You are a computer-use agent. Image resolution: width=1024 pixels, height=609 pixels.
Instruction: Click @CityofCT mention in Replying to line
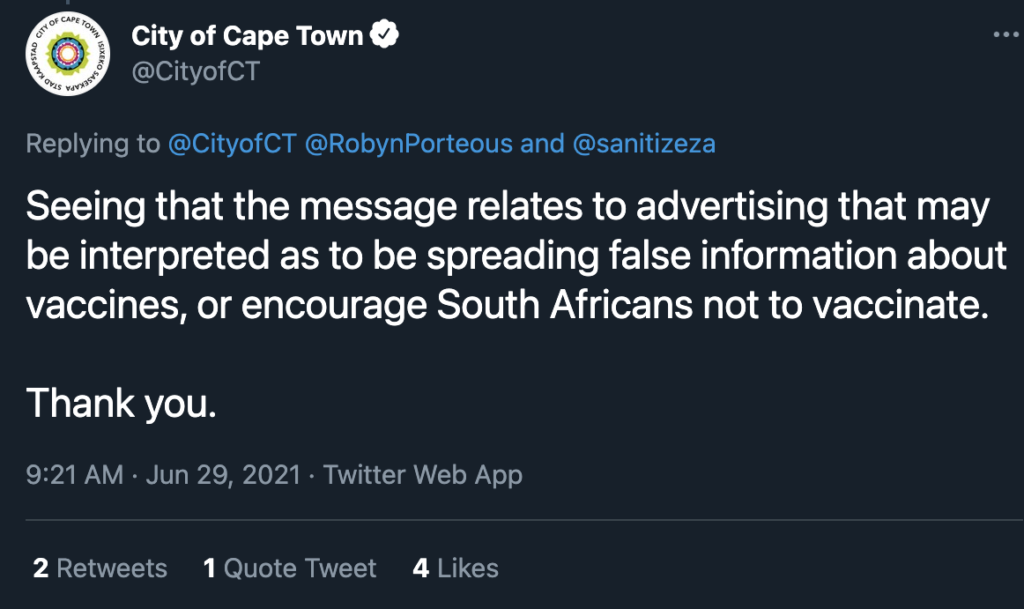pos(231,144)
